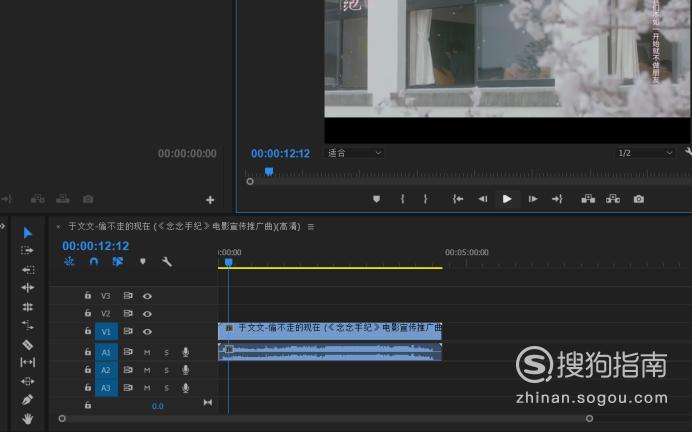This screenshot has height=432, width=692.
Task: Select the Pen tool
Action: pyautogui.click(x=27, y=400)
